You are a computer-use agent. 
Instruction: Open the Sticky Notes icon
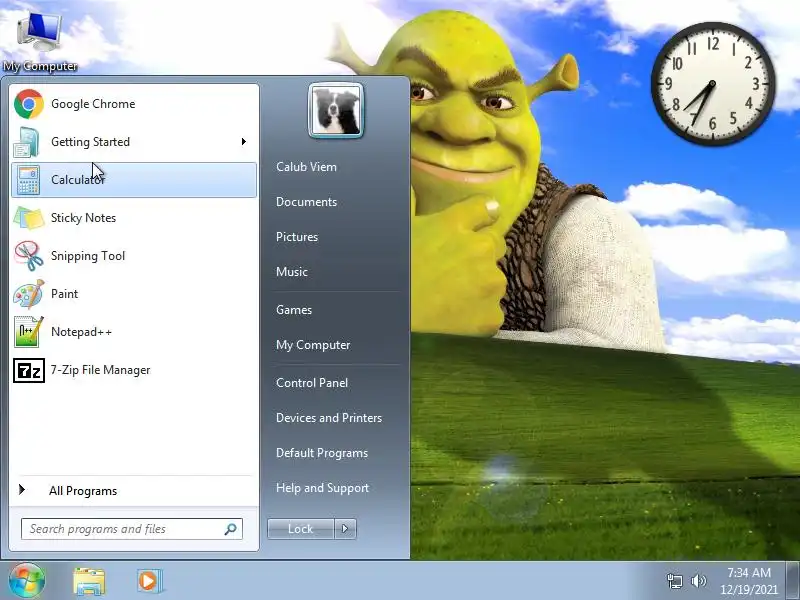(28, 218)
